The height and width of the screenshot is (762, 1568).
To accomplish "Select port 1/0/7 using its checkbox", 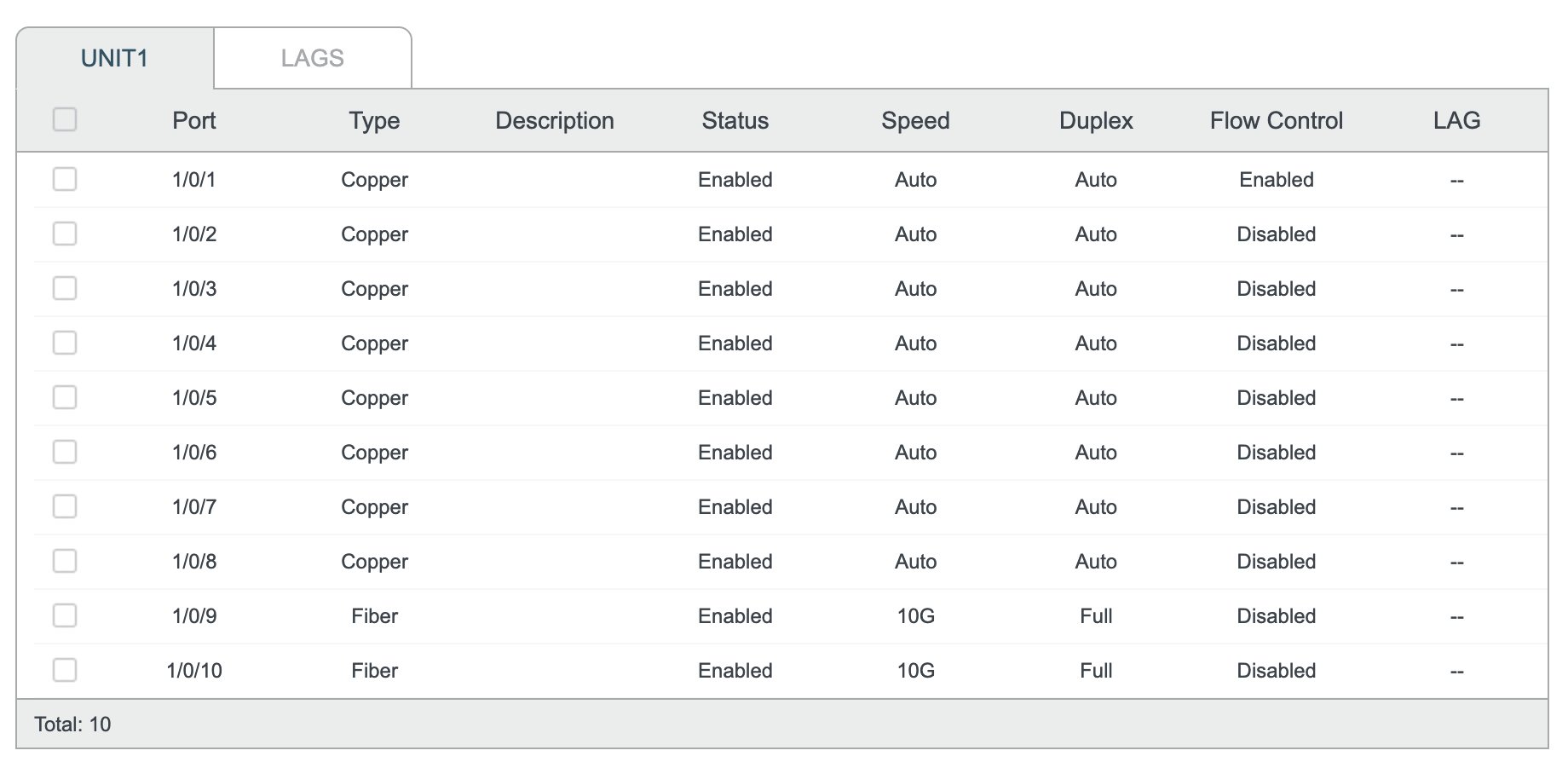I will coord(65,506).
